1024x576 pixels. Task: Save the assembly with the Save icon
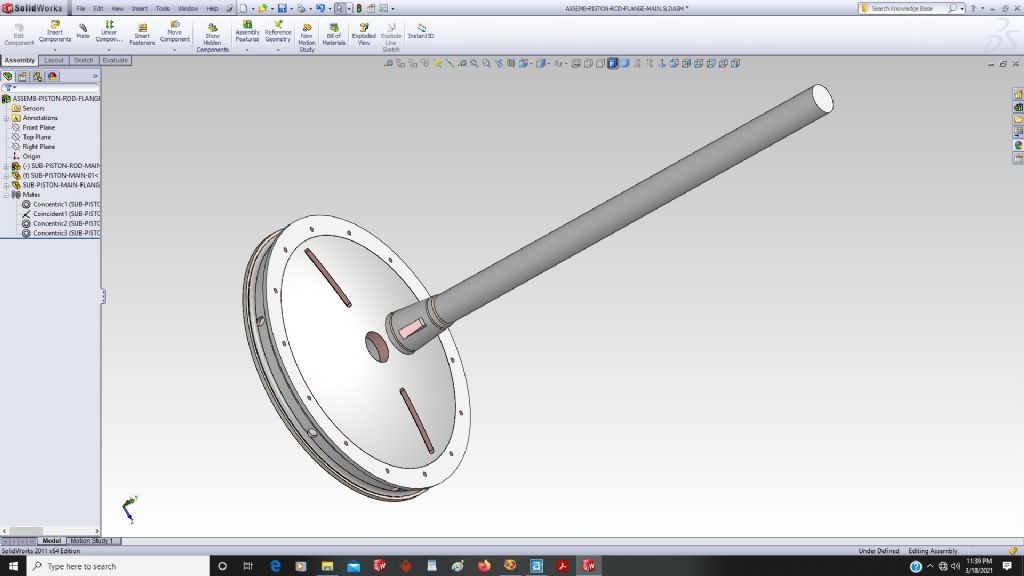(x=281, y=8)
